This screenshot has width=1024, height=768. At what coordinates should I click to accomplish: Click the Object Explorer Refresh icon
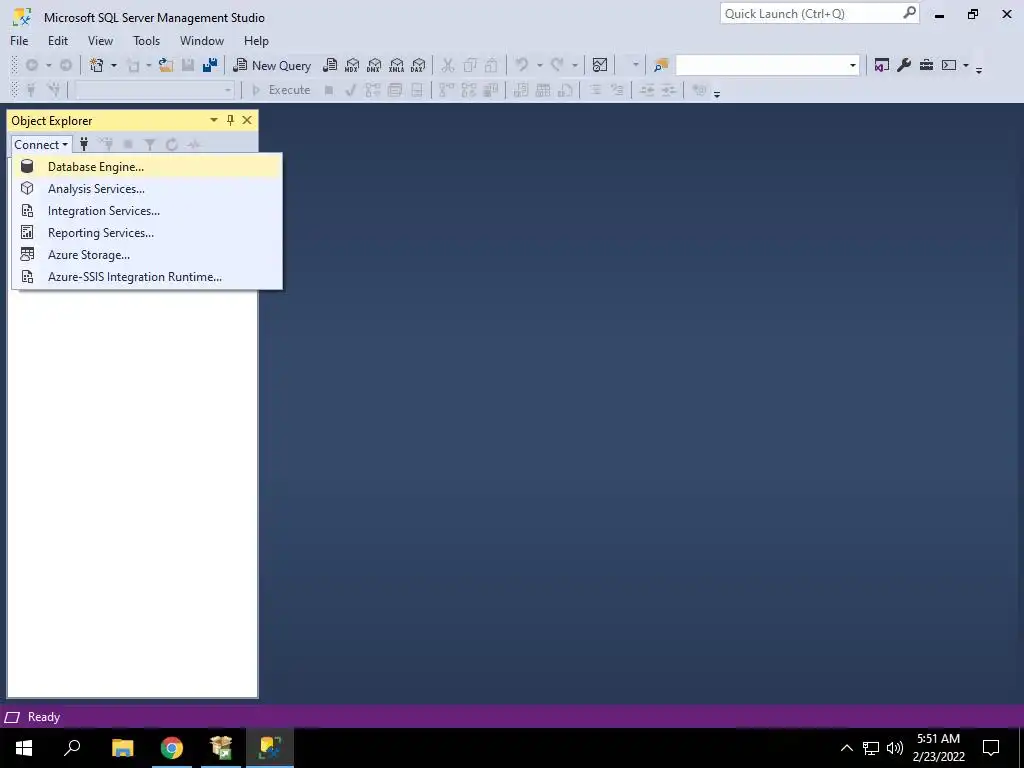[172, 144]
